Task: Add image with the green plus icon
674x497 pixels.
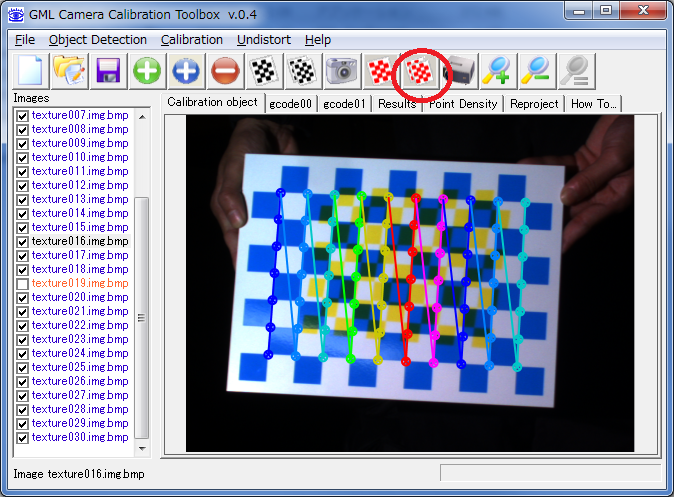Action: 147,70
